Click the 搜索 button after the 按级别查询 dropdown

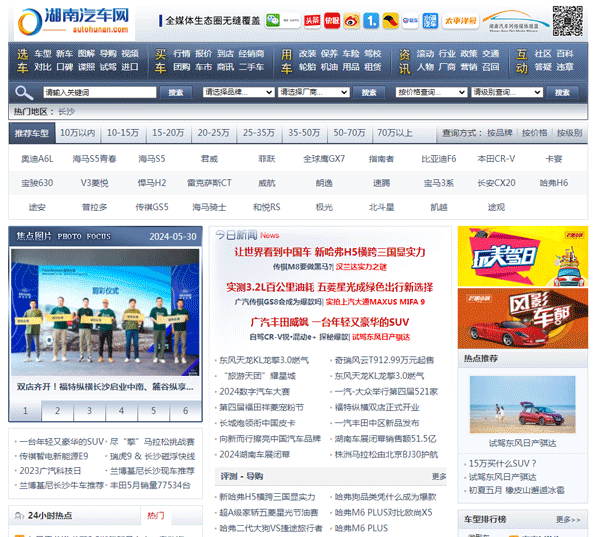(562, 92)
